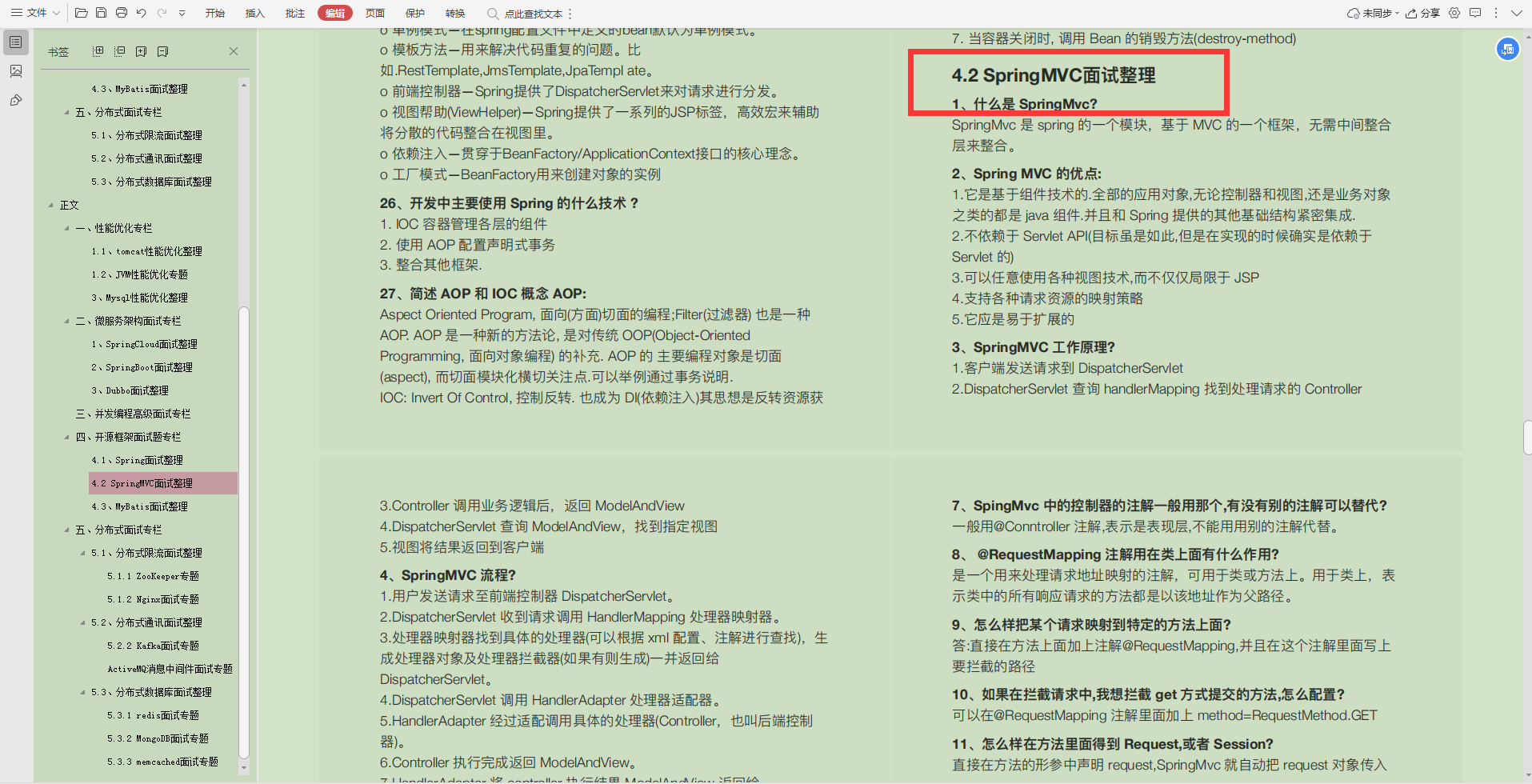Go to 三、并发编程高级面试专栏 bookmark
This screenshot has height=784, width=1532.
133,414
